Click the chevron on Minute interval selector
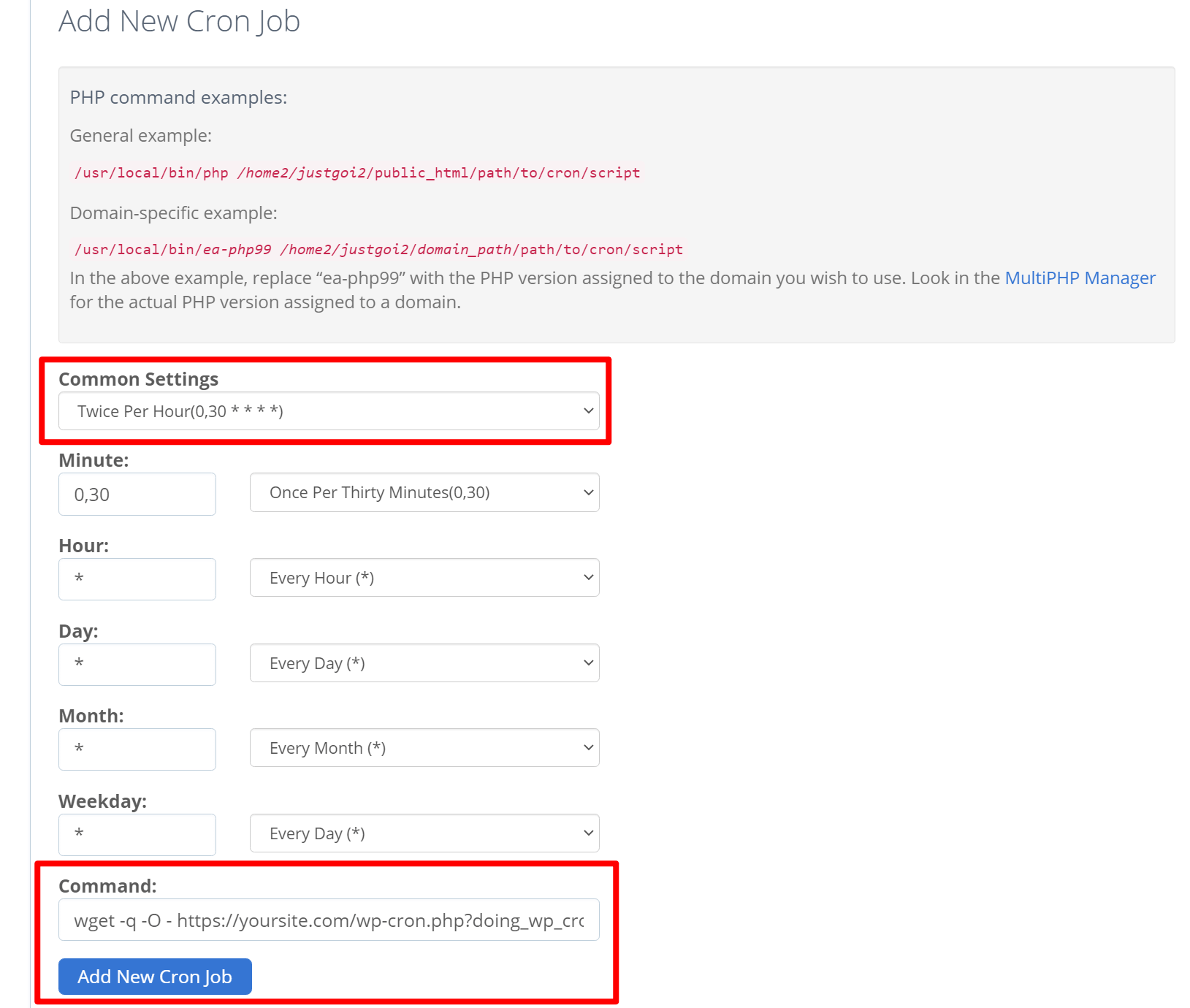Image resolution: width=1190 pixels, height=1008 pixels. (x=589, y=492)
